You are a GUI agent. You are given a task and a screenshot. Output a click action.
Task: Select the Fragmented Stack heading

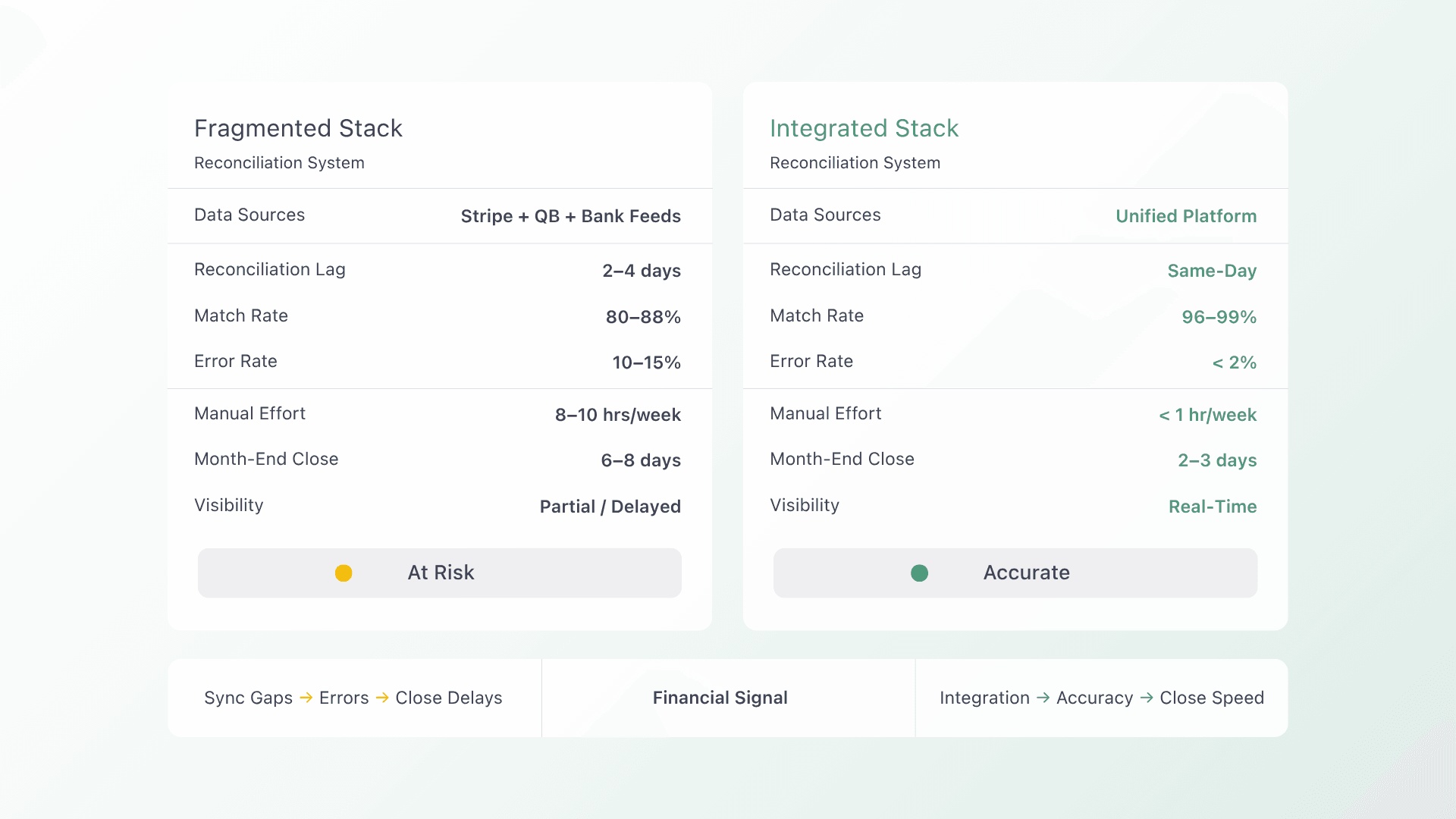click(x=298, y=128)
